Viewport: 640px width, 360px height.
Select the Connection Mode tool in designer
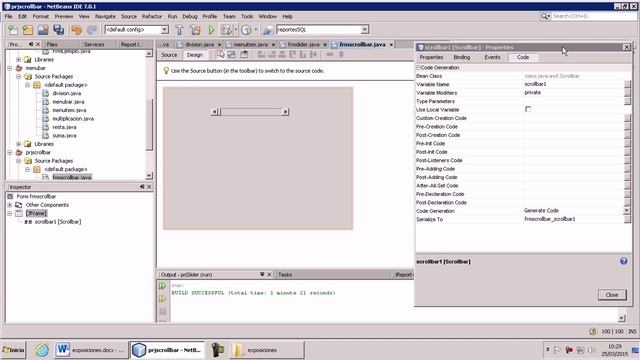[x=231, y=55]
